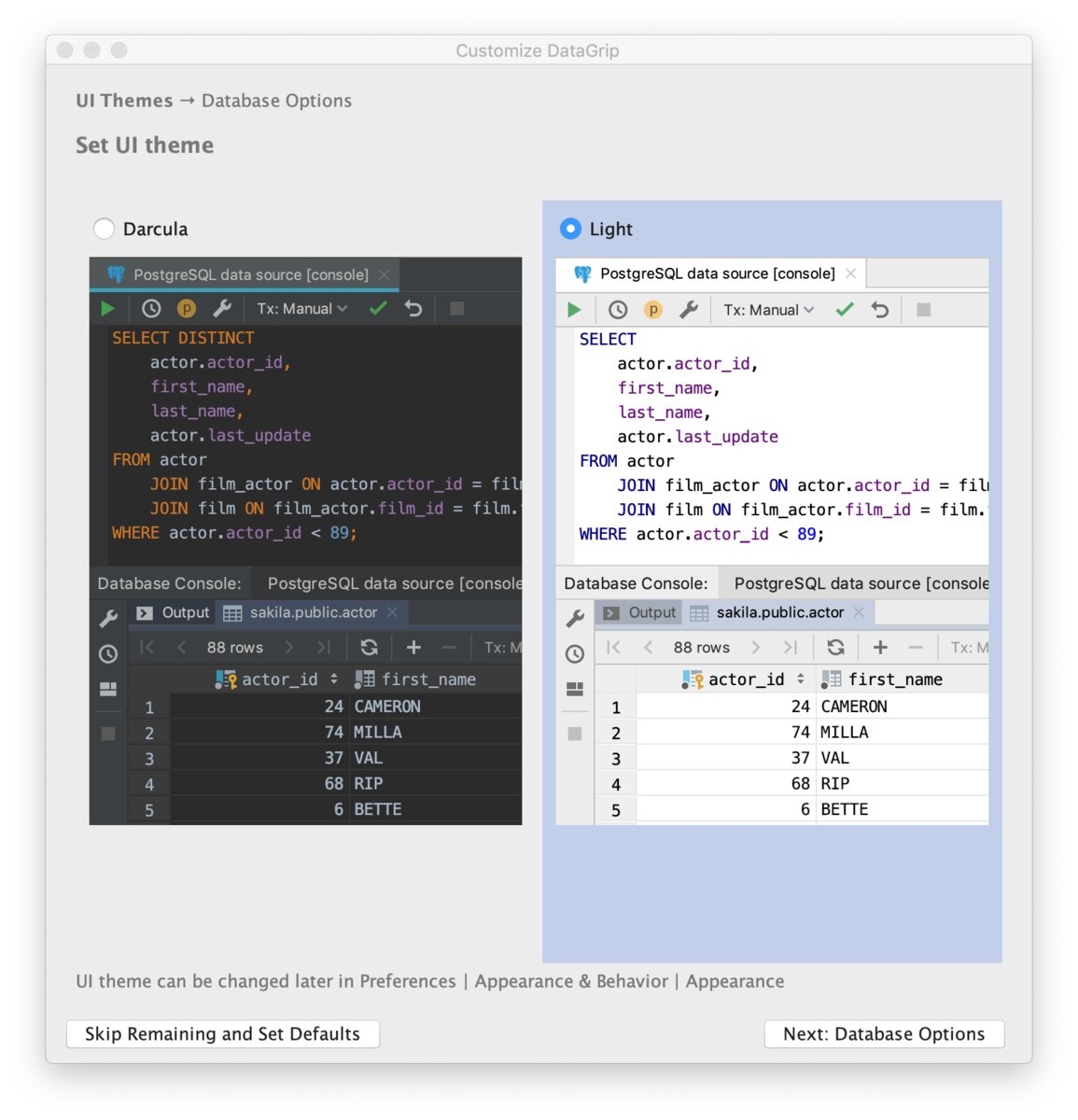Click history clock icon in Light toolbar

click(x=618, y=310)
